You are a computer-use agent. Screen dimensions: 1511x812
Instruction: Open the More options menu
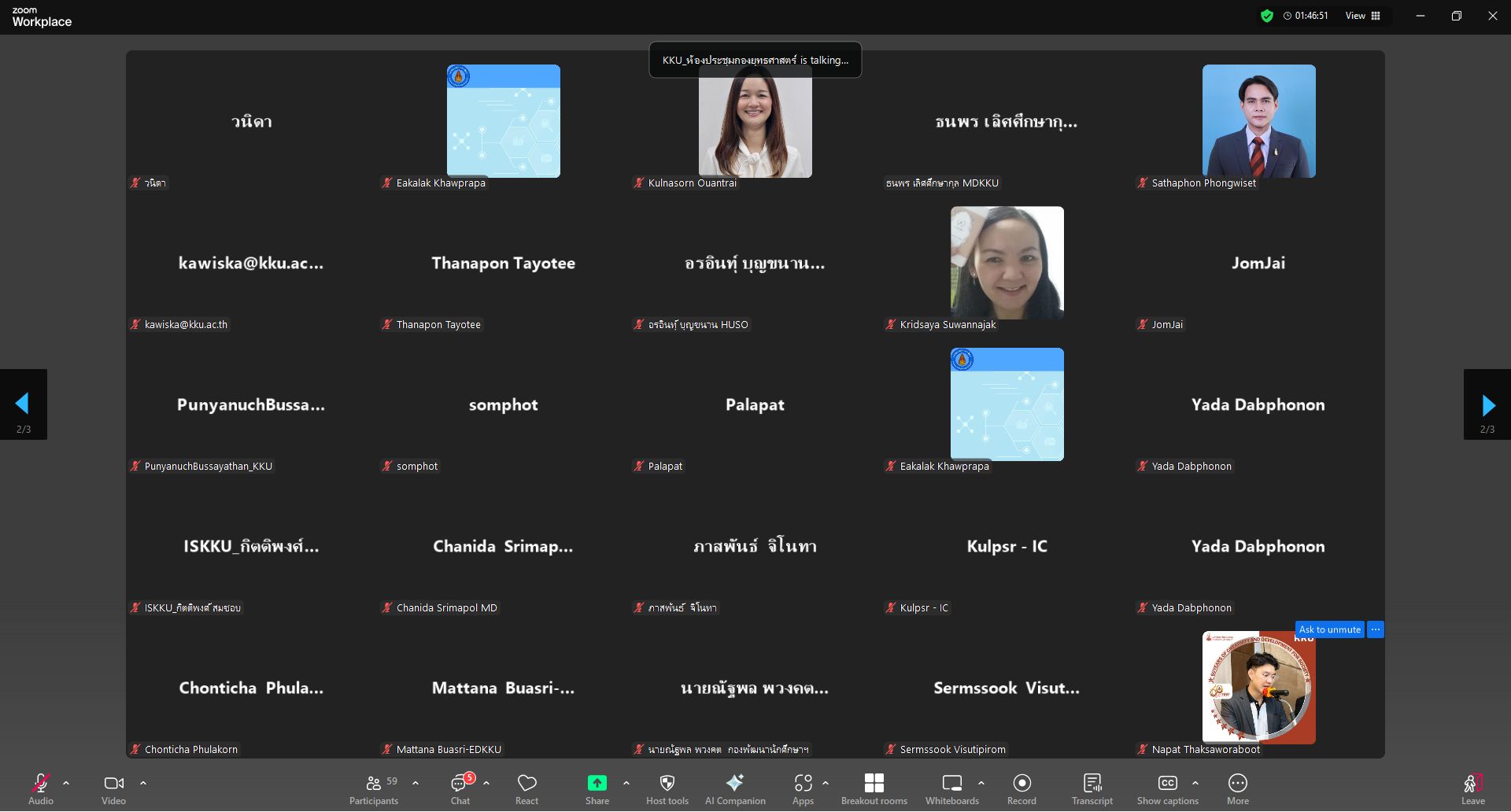pos(1237,789)
